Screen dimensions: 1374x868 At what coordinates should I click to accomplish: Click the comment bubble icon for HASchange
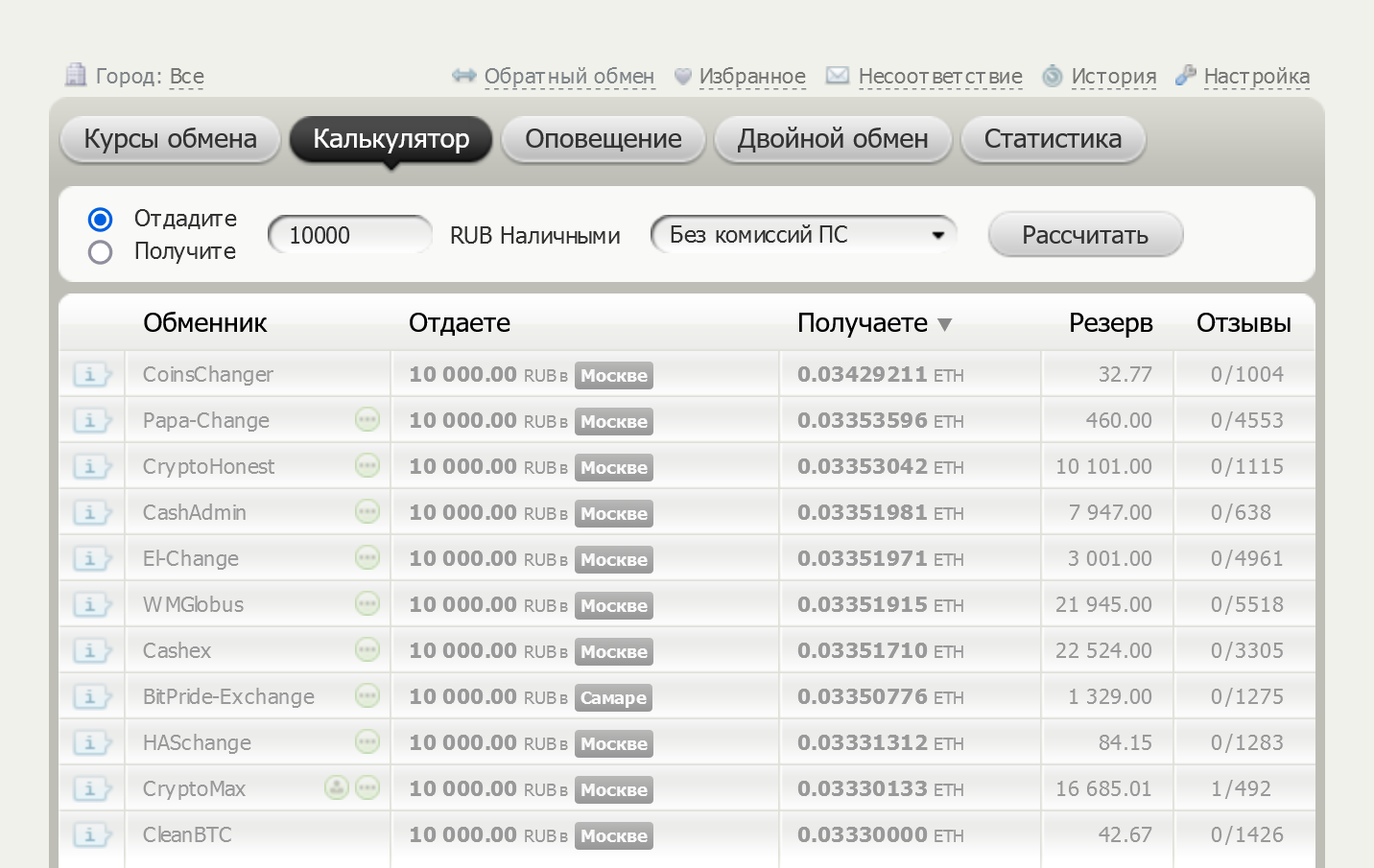[367, 741]
